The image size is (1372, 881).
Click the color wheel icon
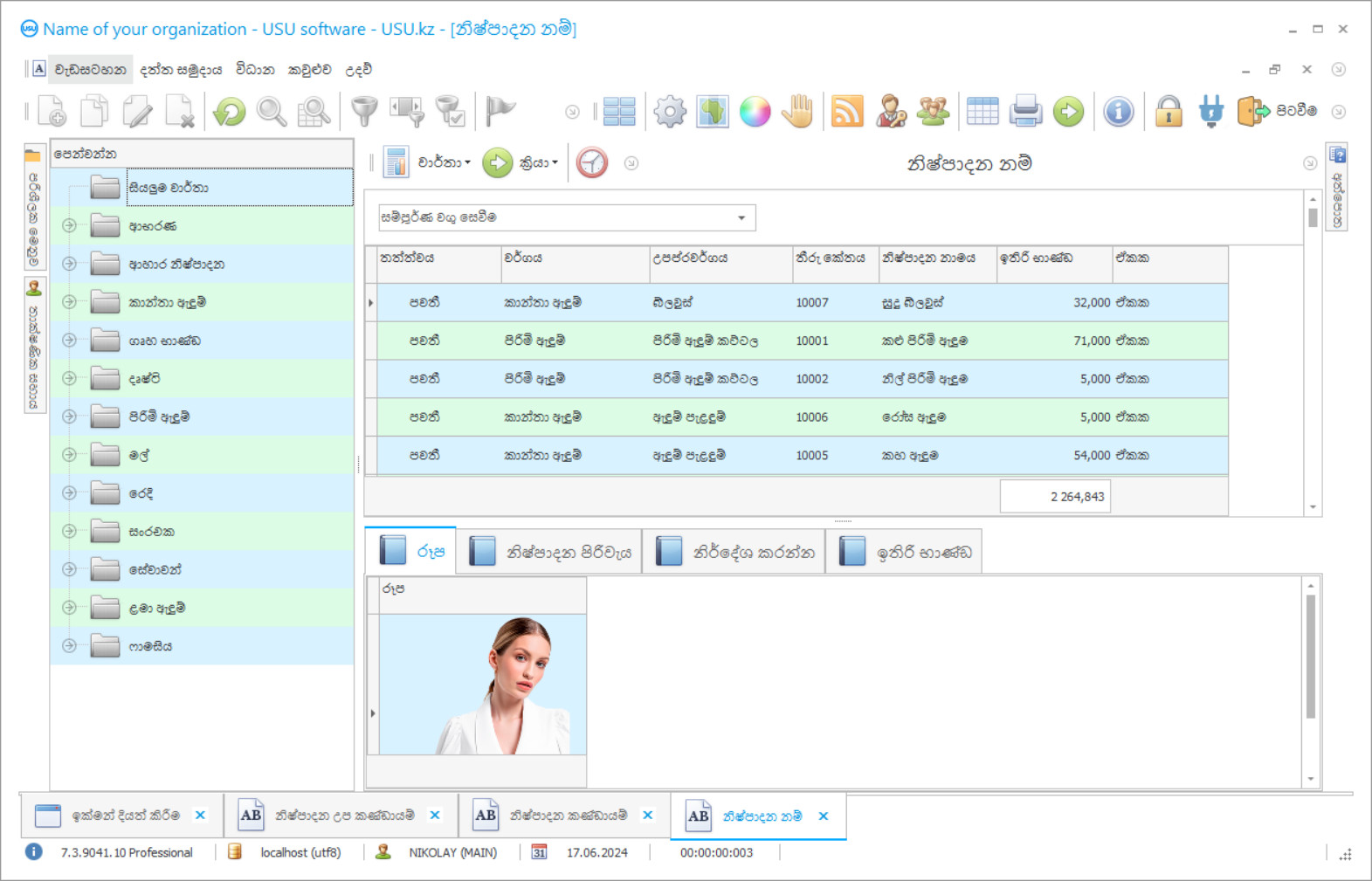coord(755,112)
